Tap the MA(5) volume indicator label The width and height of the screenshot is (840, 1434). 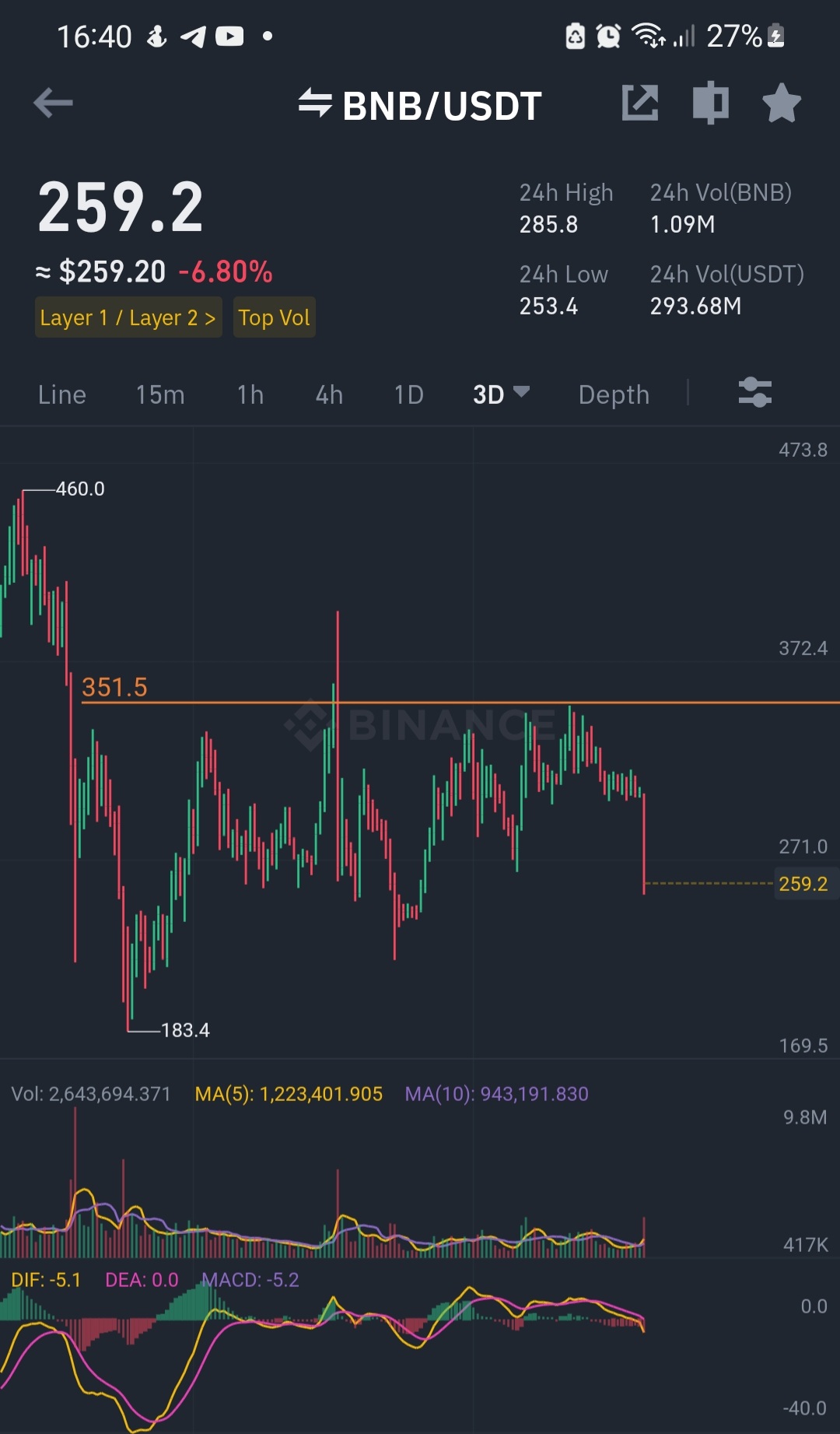click(x=289, y=1094)
